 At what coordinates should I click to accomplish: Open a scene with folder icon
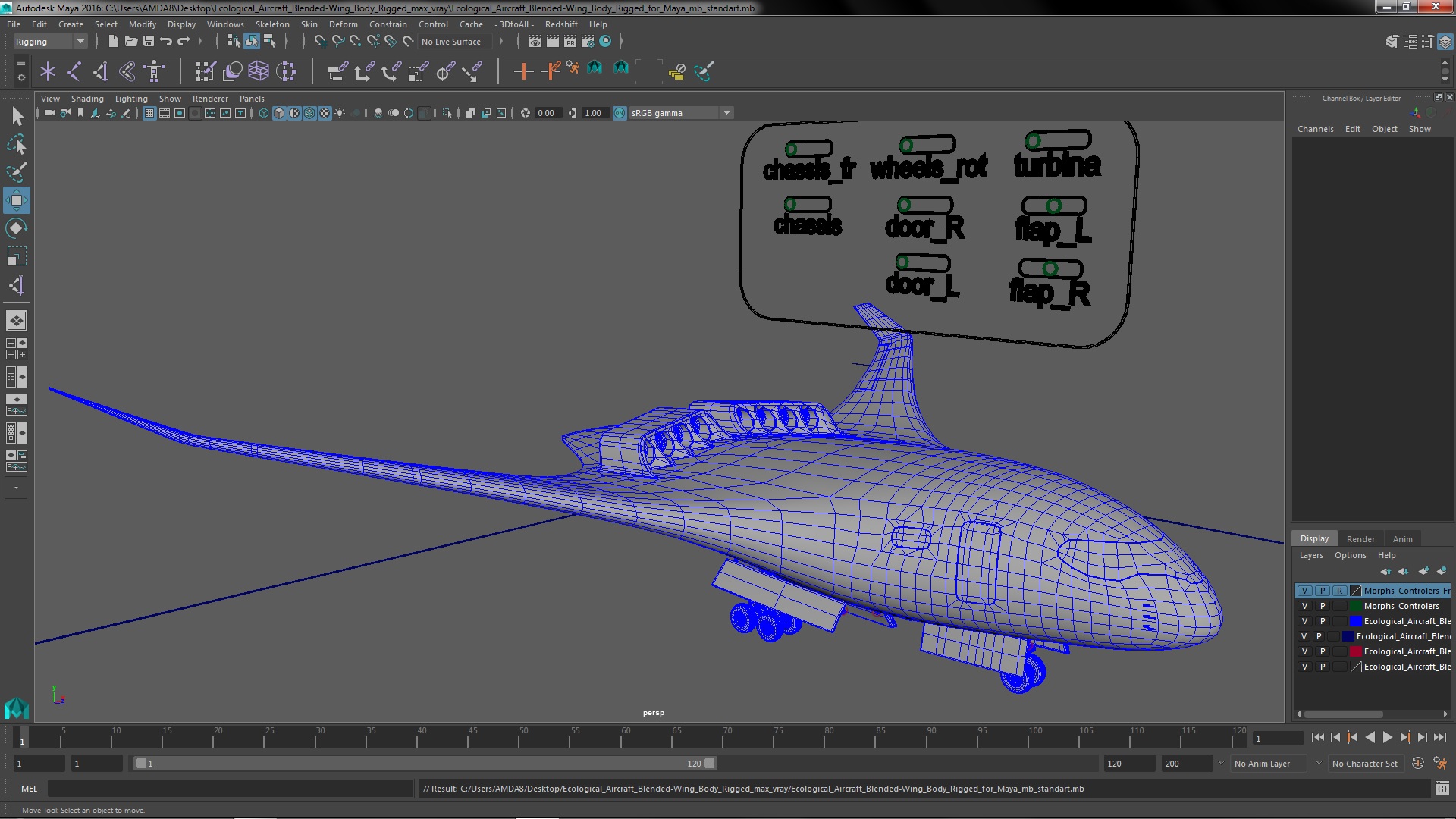coord(130,41)
